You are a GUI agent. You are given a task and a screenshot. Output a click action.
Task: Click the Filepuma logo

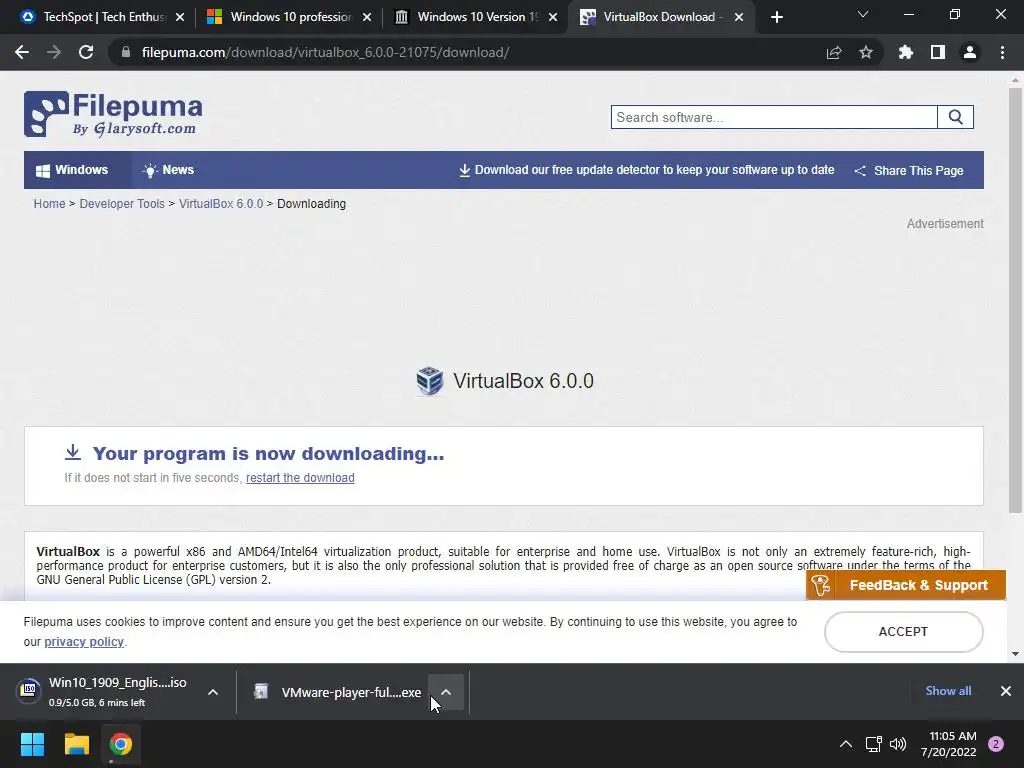(113, 114)
